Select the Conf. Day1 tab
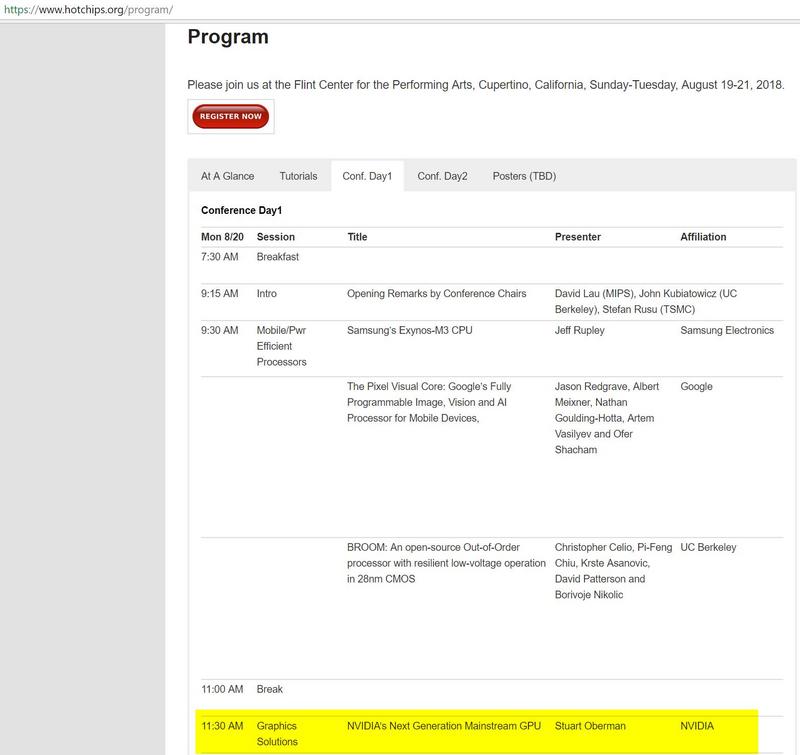Image resolution: width=800 pixels, height=755 pixels. point(367,176)
